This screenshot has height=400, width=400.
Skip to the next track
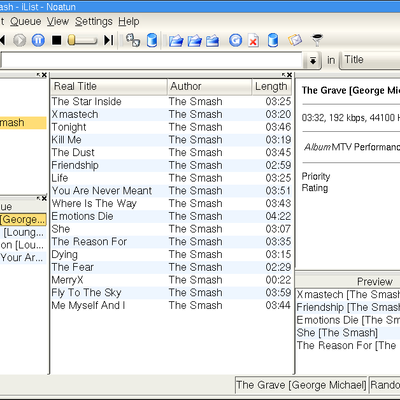(x=109, y=40)
